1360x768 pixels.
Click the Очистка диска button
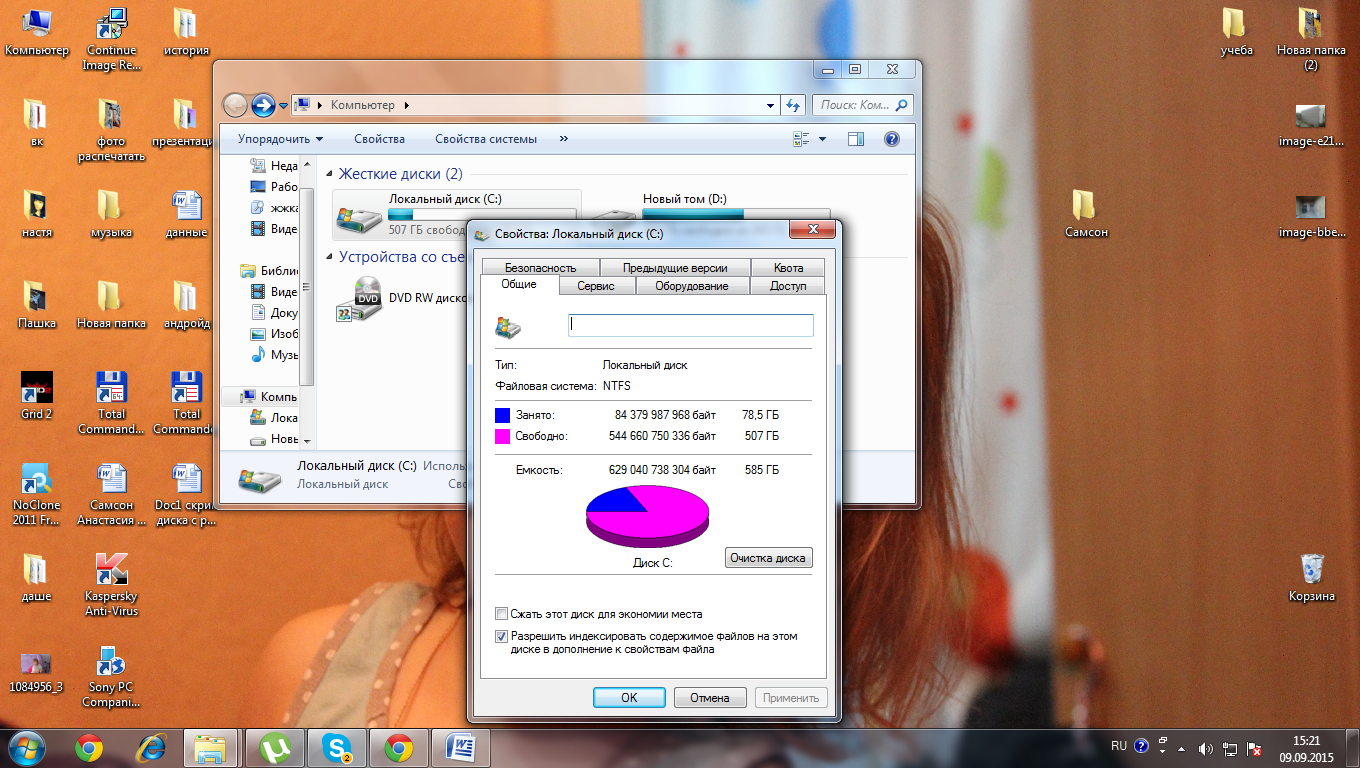coord(768,558)
